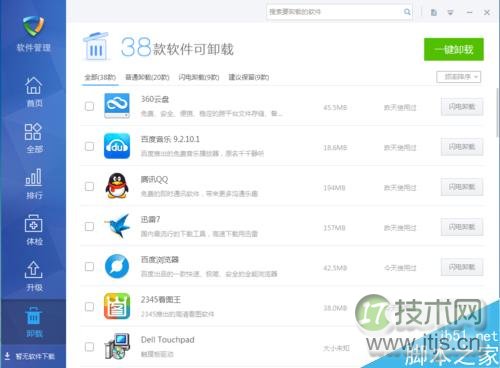This screenshot has height=368, width=500.
Task: Open the 体检 checkup section
Action: tap(34, 230)
